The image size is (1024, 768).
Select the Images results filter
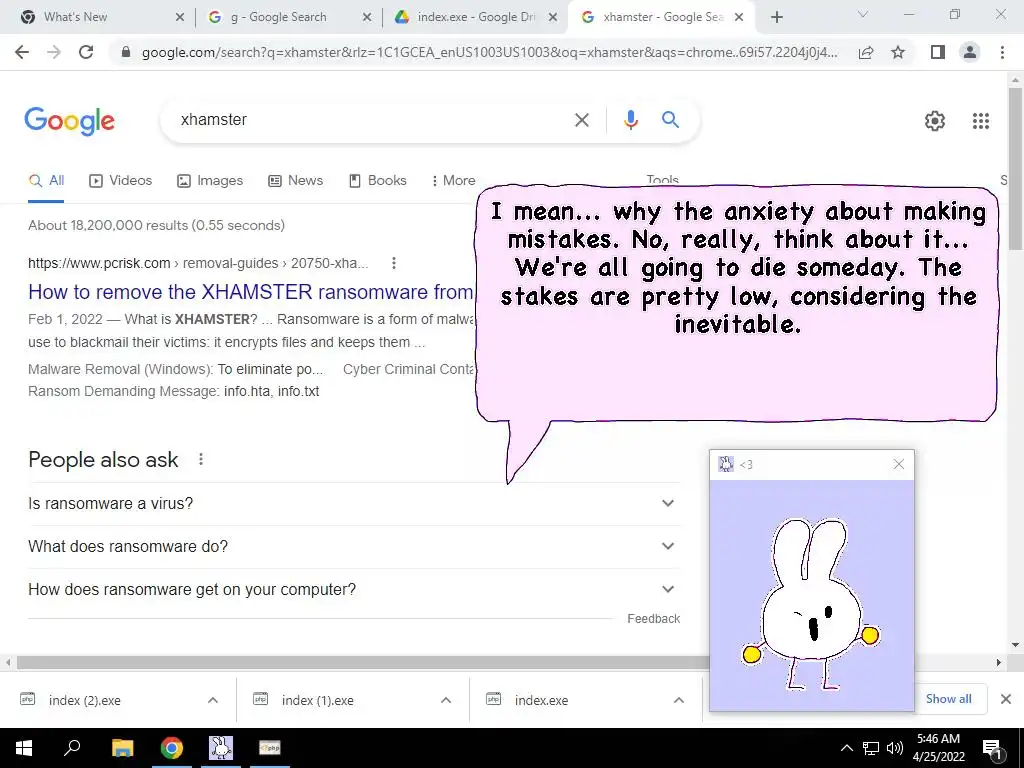[x=210, y=181]
